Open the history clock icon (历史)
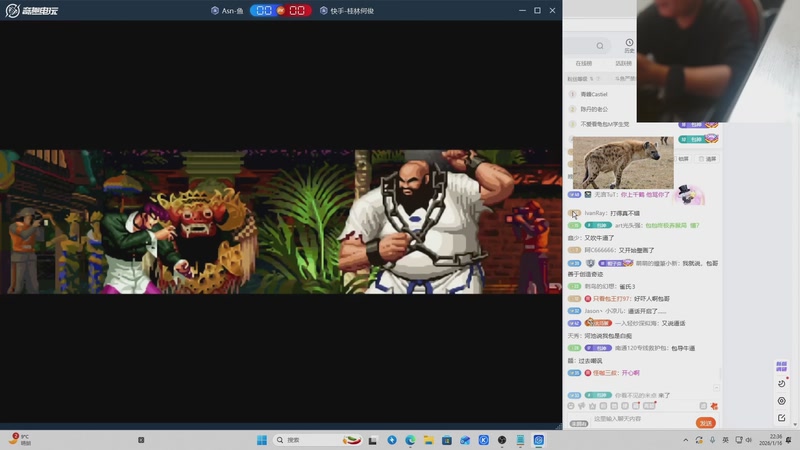The image size is (800, 450). (x=629, y=45)
